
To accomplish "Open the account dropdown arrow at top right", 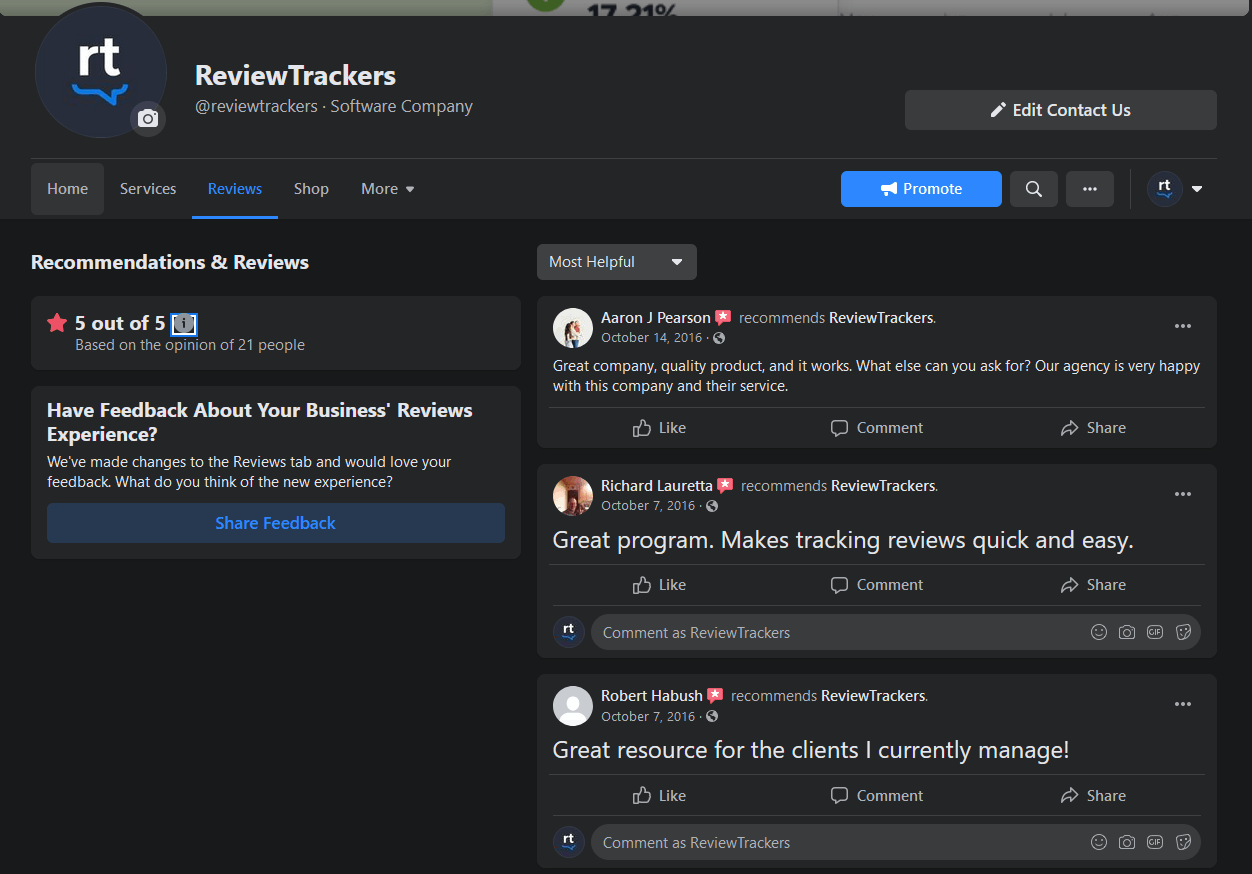I will (1196, 188).
